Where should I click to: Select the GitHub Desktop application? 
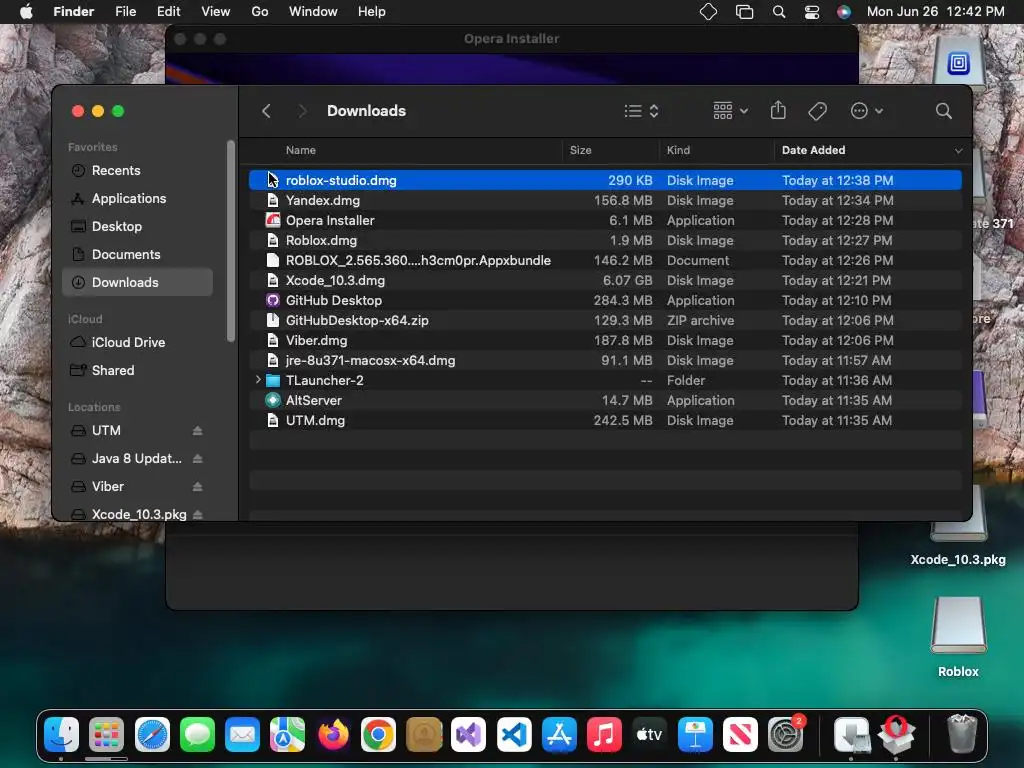(605, 300)
